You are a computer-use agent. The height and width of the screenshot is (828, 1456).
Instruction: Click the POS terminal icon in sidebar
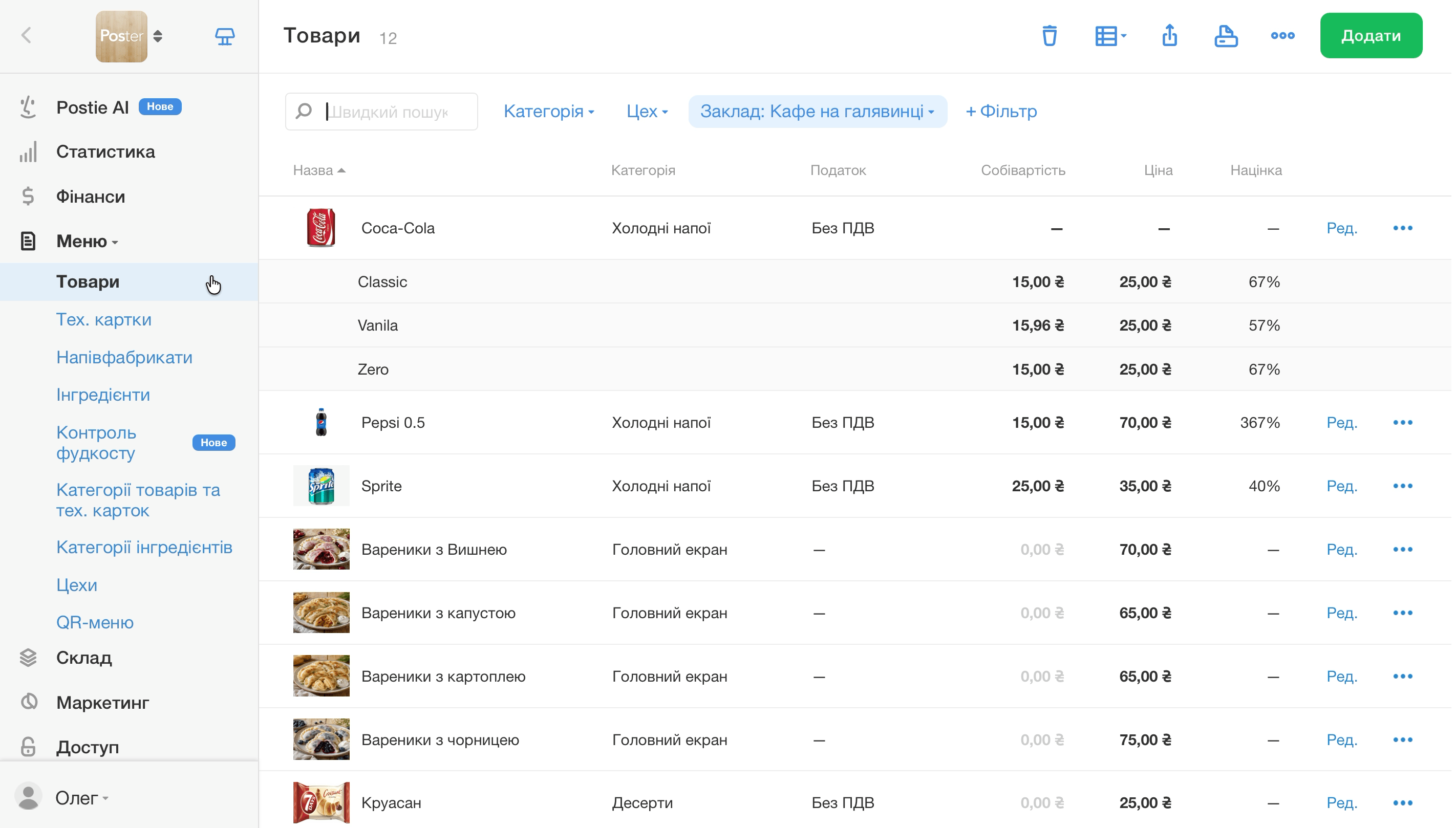point(225,36)
